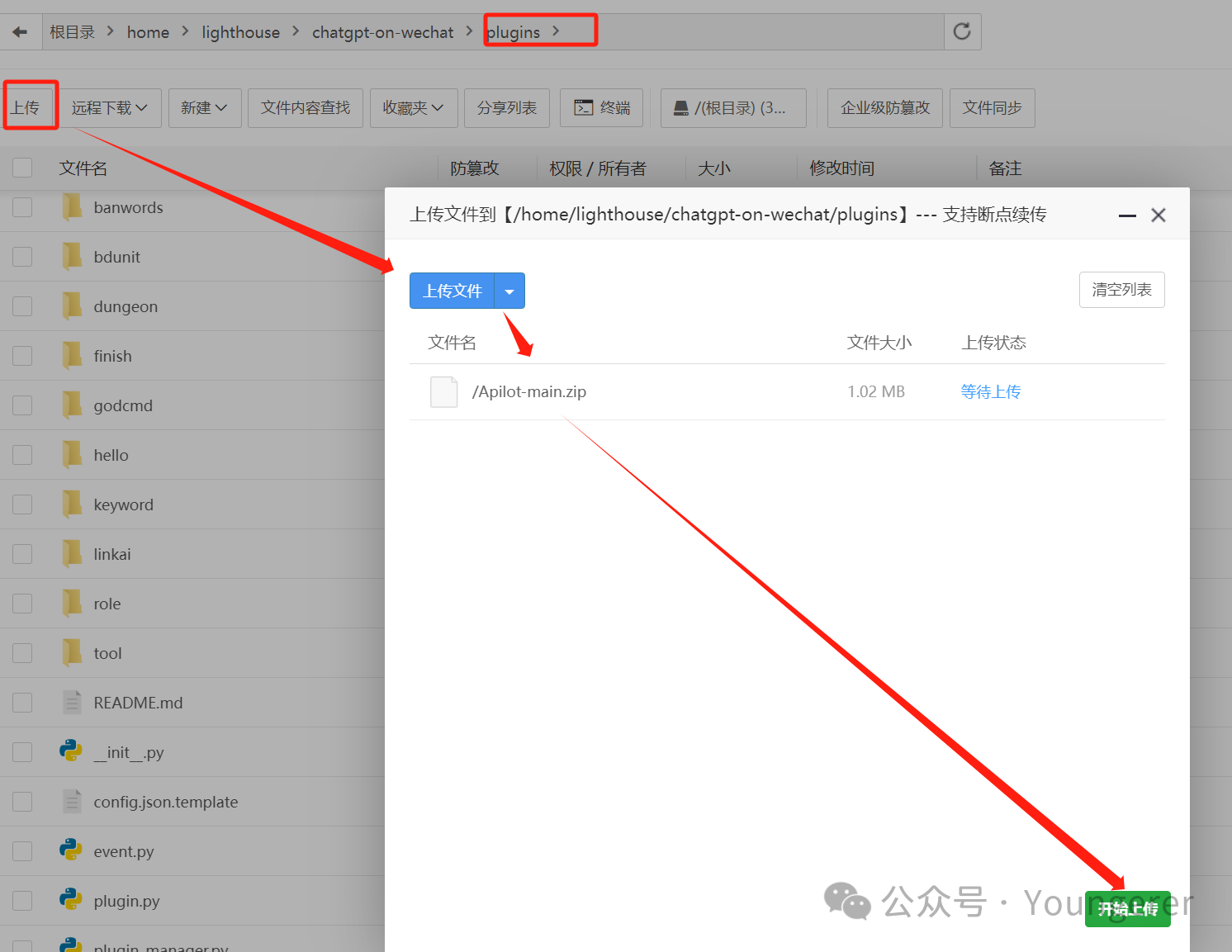Navigate to lighthouse in the breadcrumb

coord(240,32)
